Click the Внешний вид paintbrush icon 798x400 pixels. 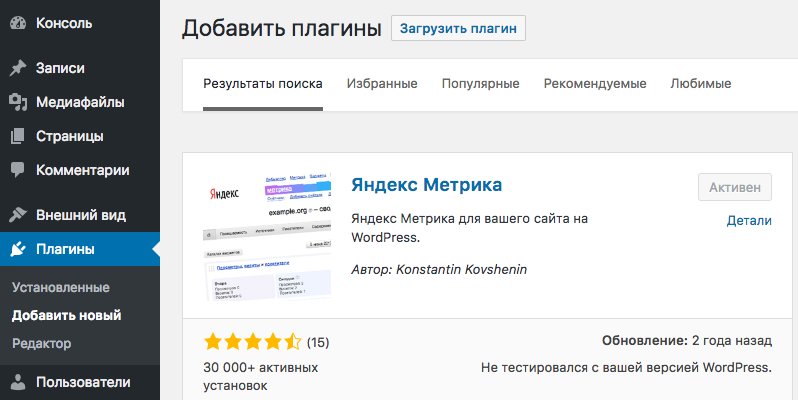(x=18, y=215)
